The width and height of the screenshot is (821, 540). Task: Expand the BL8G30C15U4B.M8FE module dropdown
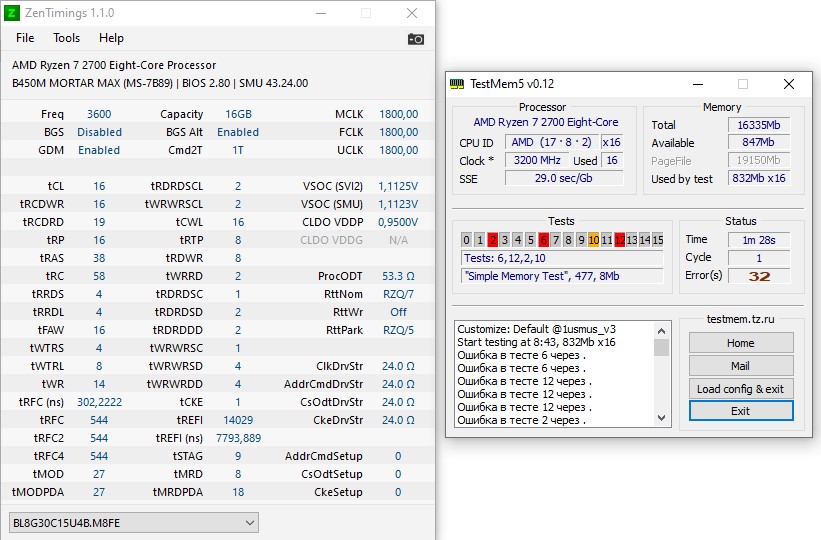pyautogui.click(x=134, y=523)
